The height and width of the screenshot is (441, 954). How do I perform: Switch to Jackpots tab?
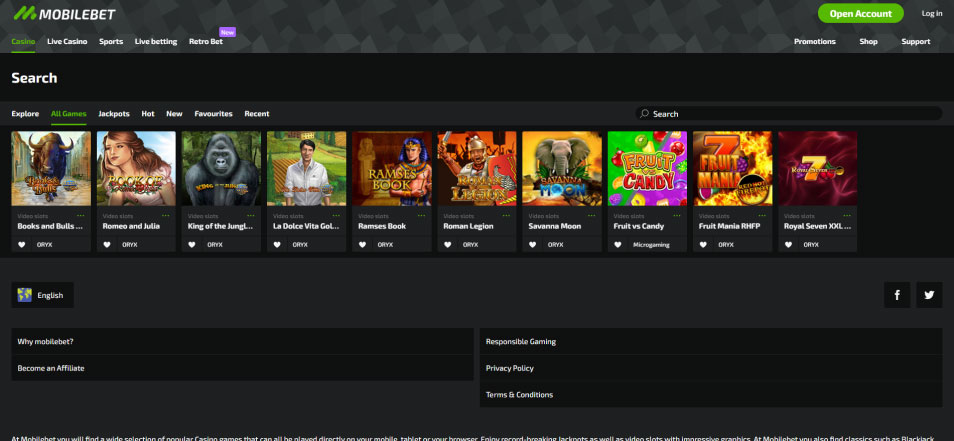[x=114, y=114]
